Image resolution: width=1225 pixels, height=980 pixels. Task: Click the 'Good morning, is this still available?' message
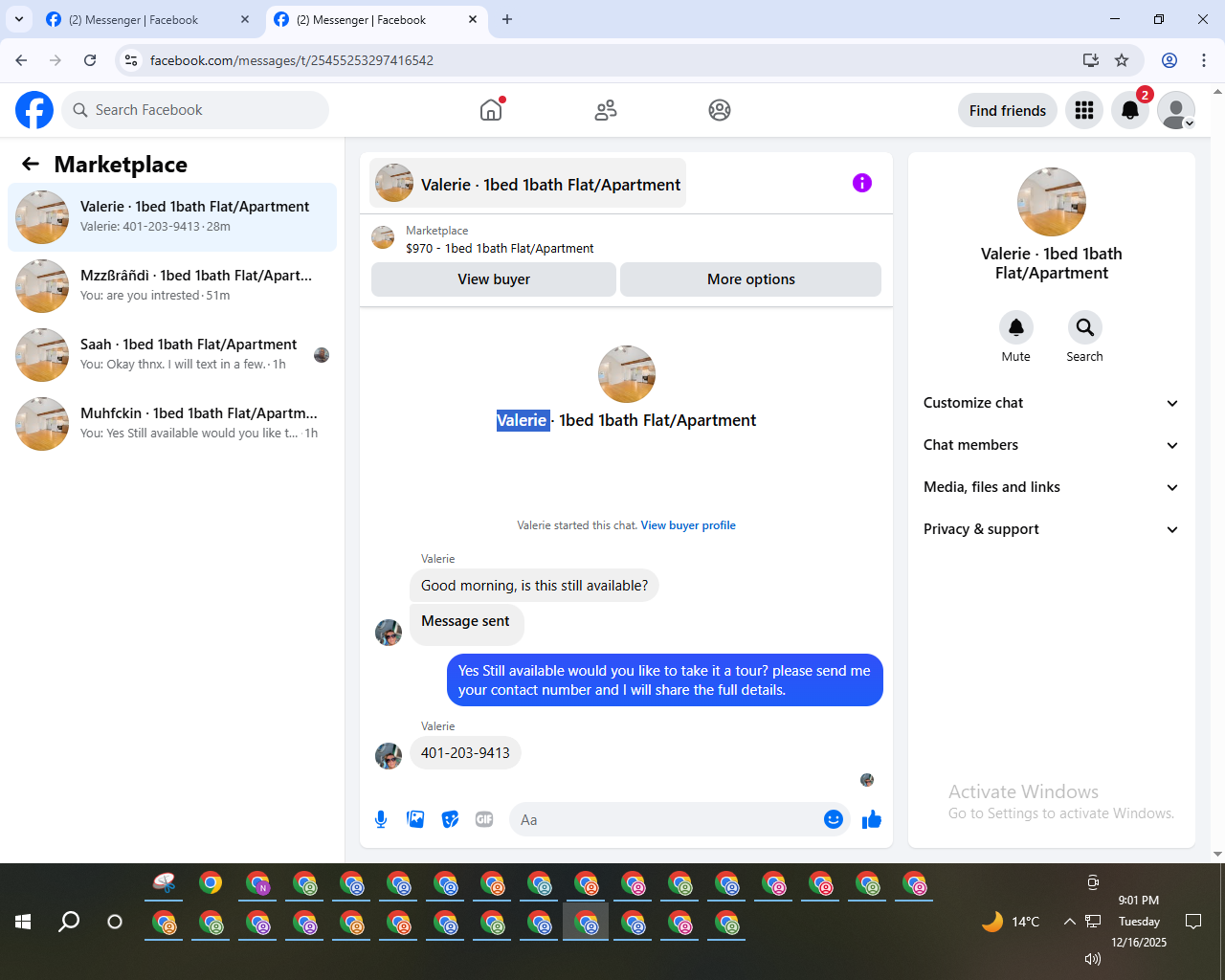point(534,586)
